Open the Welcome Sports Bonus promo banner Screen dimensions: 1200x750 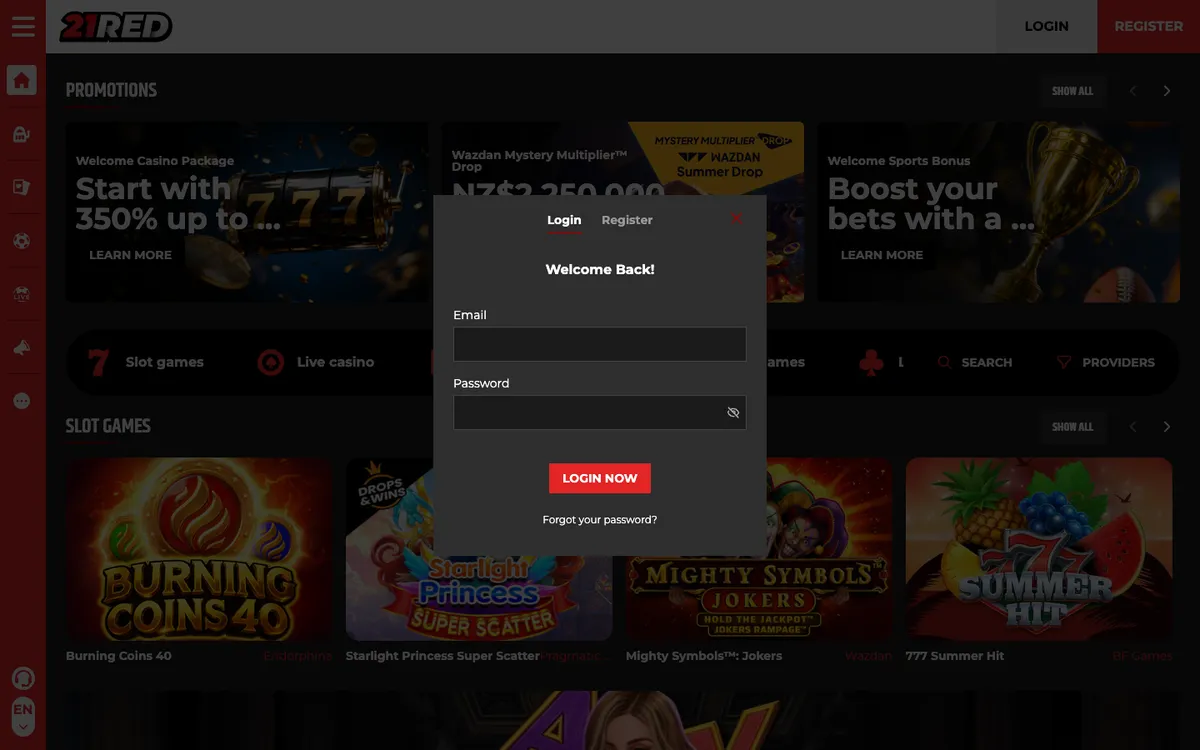pyautogui.click(x=998, y=212)
